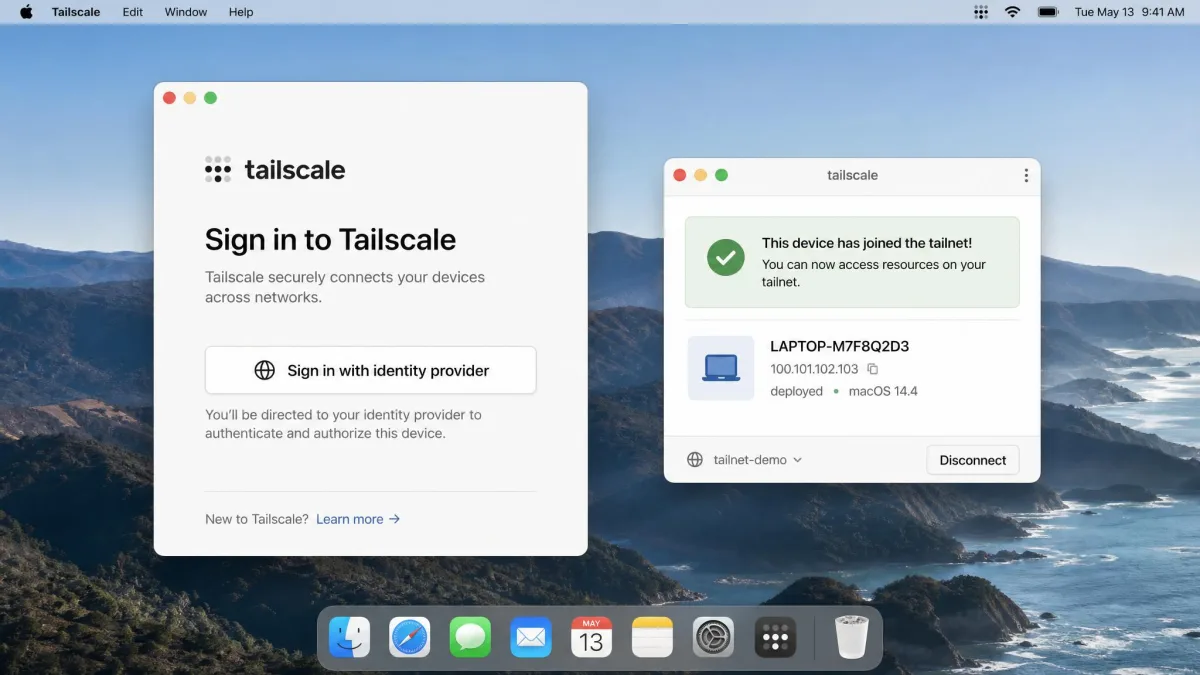This screenshot has height=675, width=1200.
Task: Open the Wi-Fi status menu
Action: 1012,12
